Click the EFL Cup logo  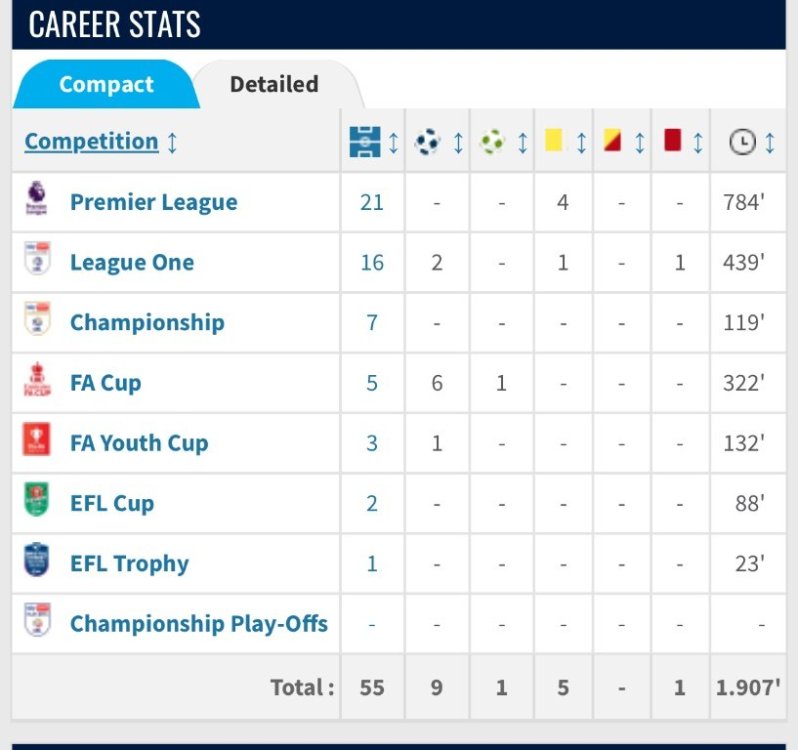[x=37, y=502]
